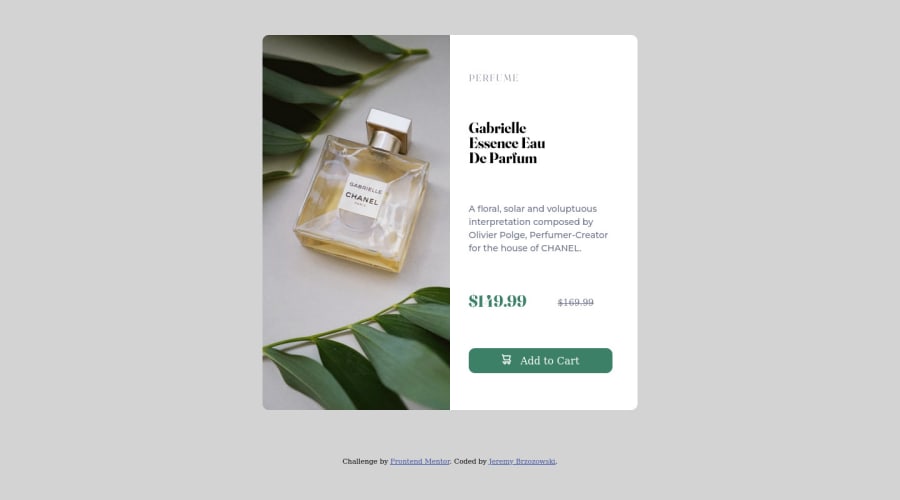The width and height of the screenshot is (900, 500).
Task: Click the perfume bottle's glass body
Action: (363, 212)
